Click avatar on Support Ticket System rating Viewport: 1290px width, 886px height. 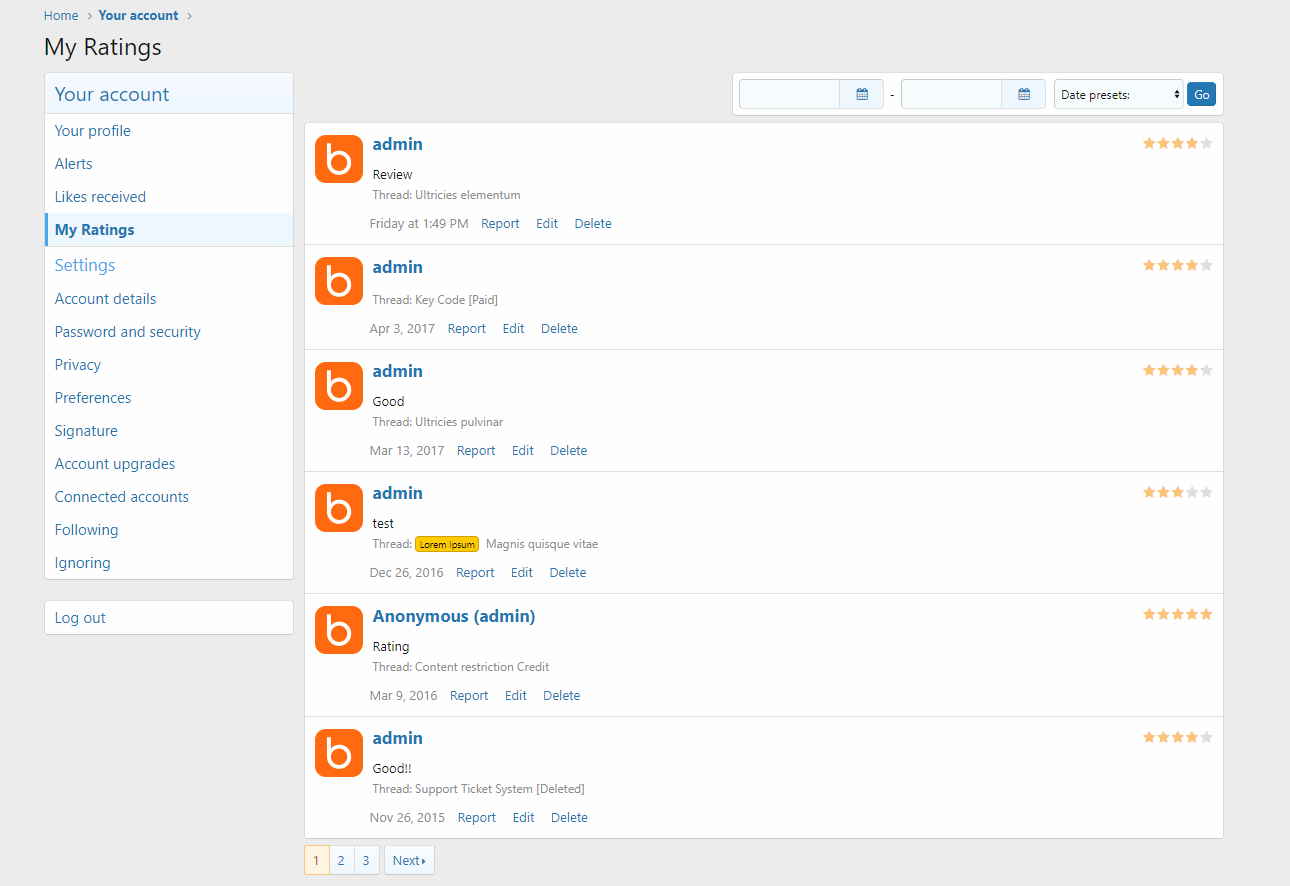[339, 753]
